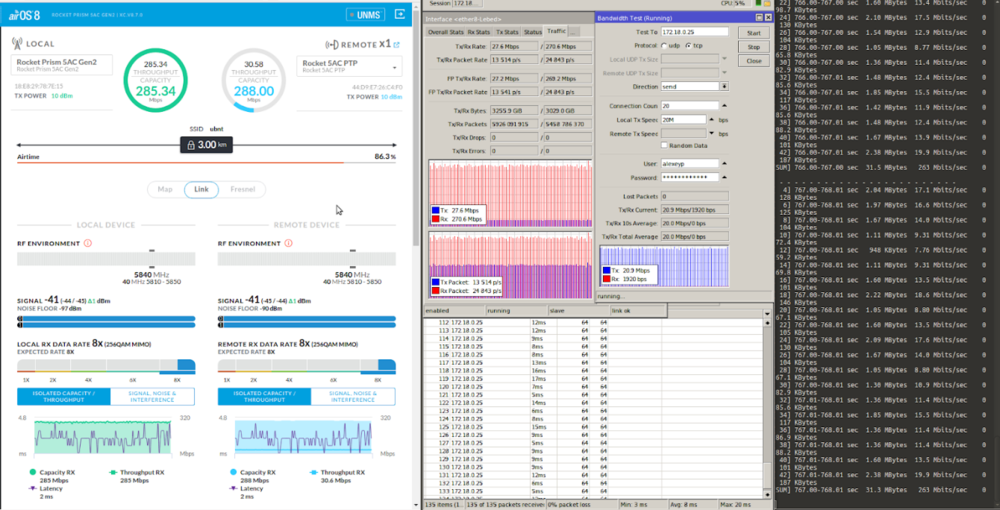Maximize the Bandwidth Test window icon
The width and height of the screenshot is (1000, 510).
pyautogui.click(x=759, y=18)
